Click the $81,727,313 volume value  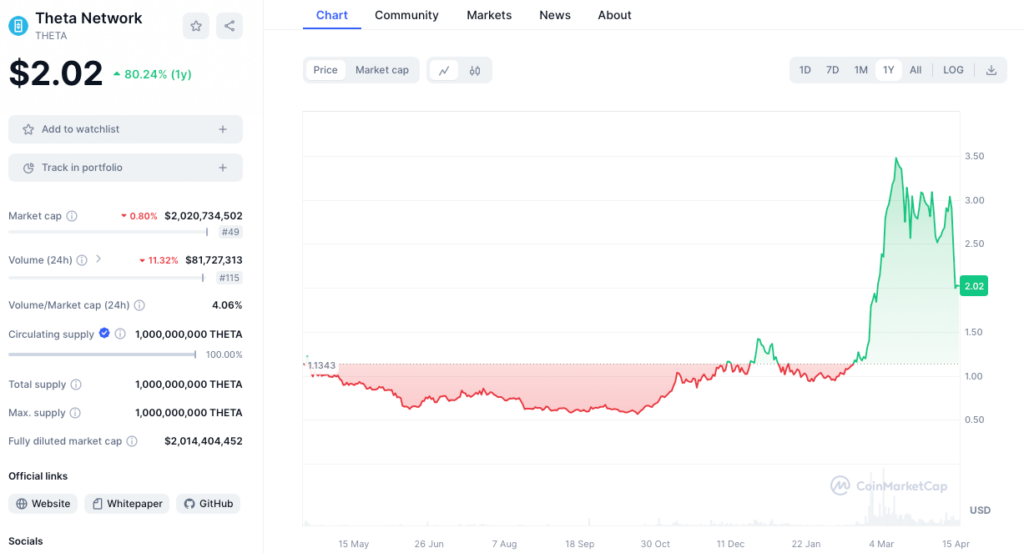214,260
